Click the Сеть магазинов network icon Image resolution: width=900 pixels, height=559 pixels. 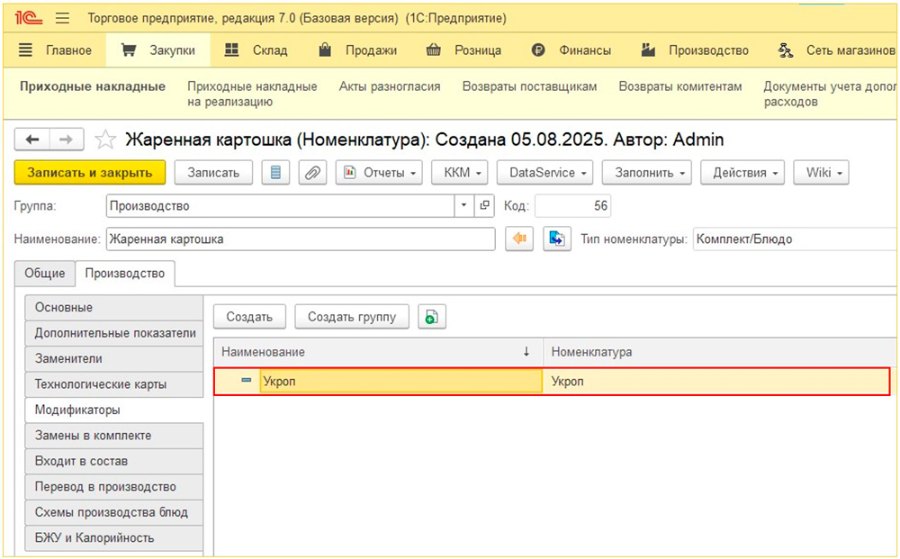[x=785, y=51]
